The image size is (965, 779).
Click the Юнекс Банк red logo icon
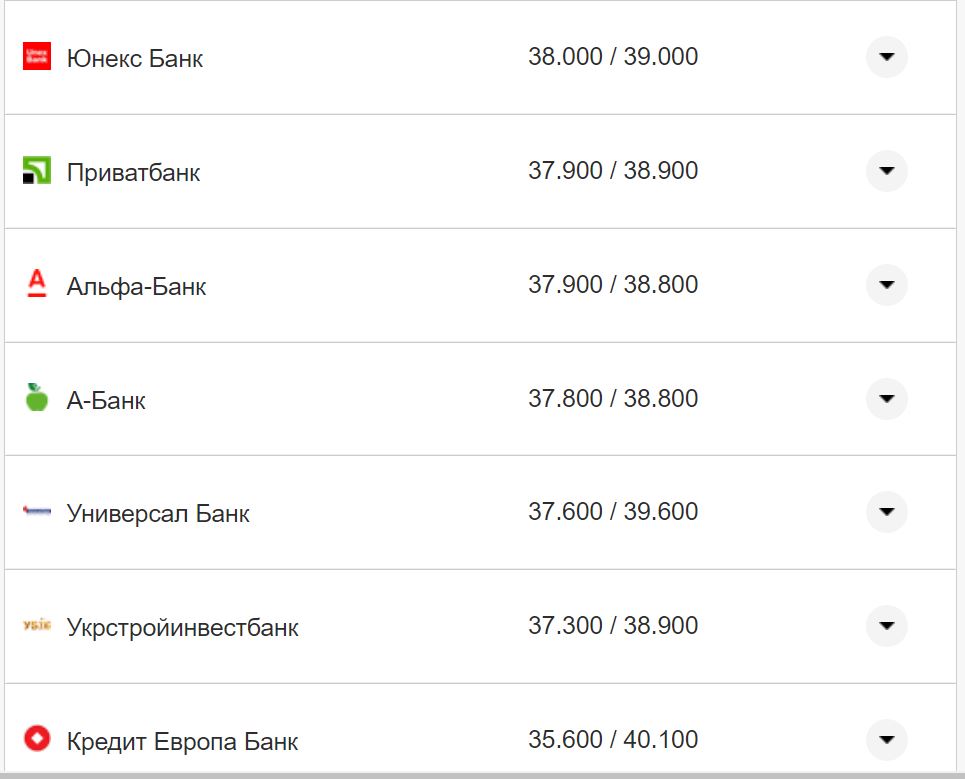click(x=37, y=57)
